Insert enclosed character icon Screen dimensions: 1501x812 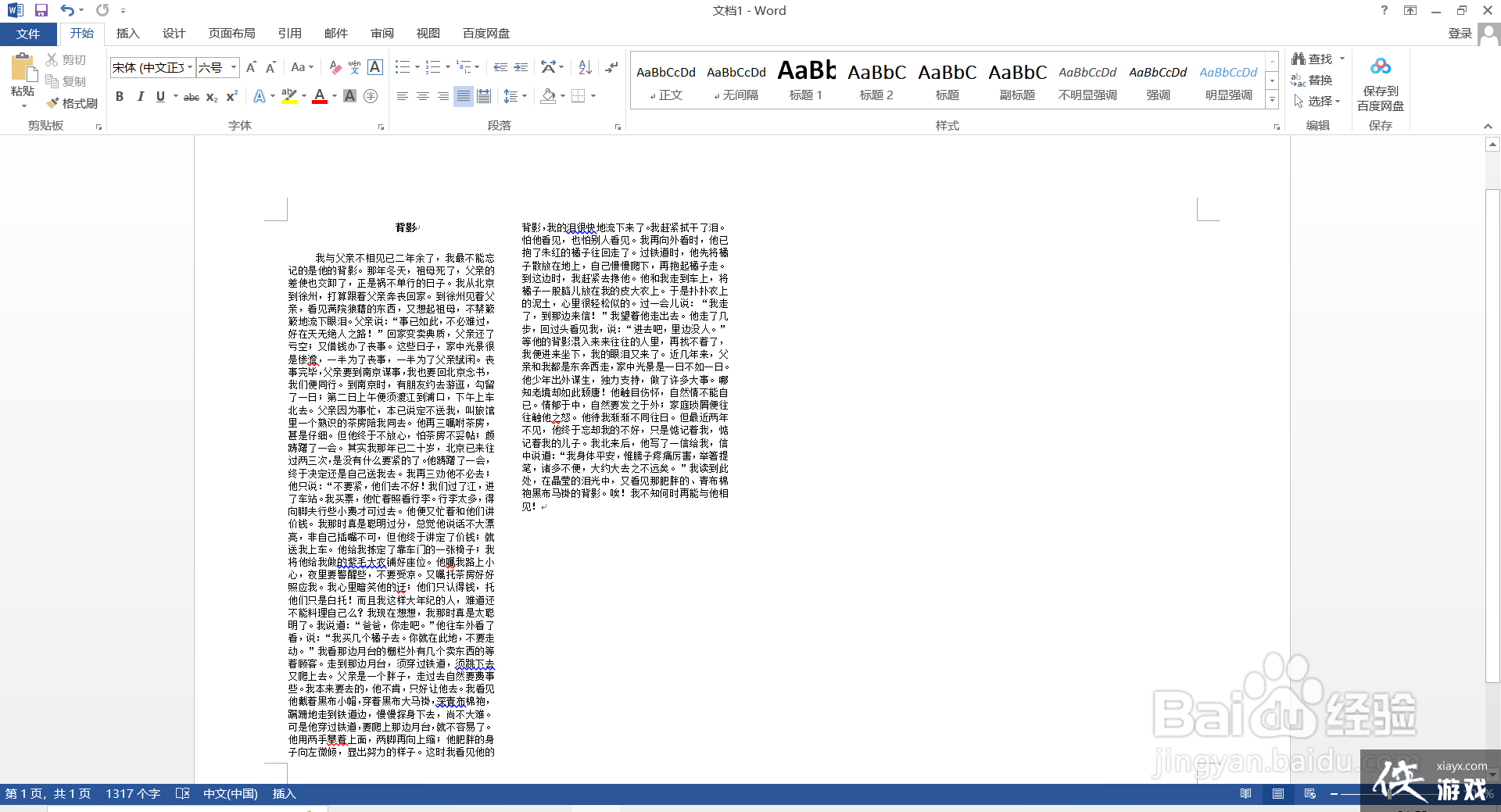(x=371, y=96)
